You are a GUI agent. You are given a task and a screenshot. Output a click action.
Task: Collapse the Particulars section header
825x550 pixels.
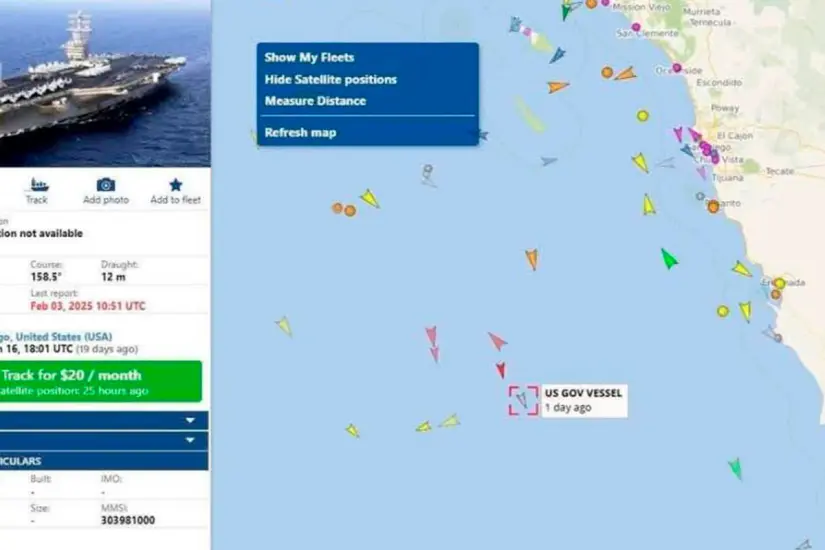coord(104,461)
